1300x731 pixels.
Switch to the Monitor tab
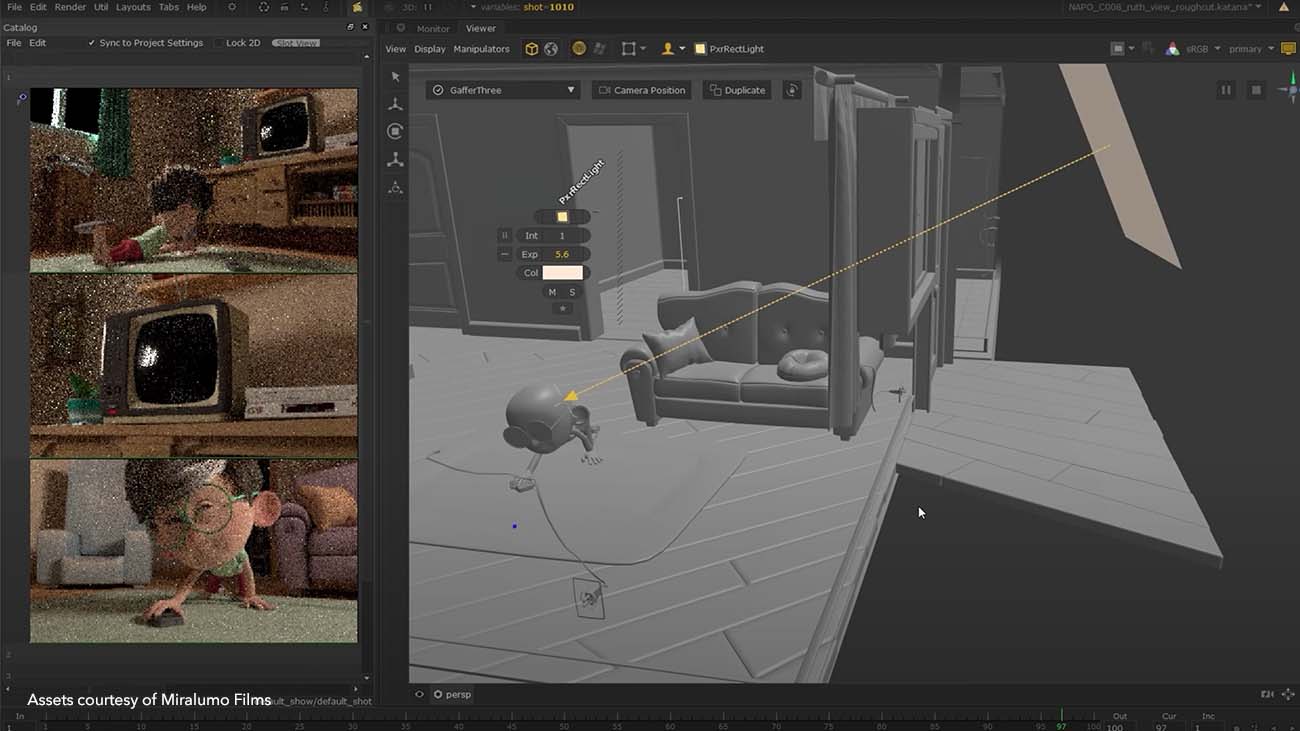pos(433,29)
